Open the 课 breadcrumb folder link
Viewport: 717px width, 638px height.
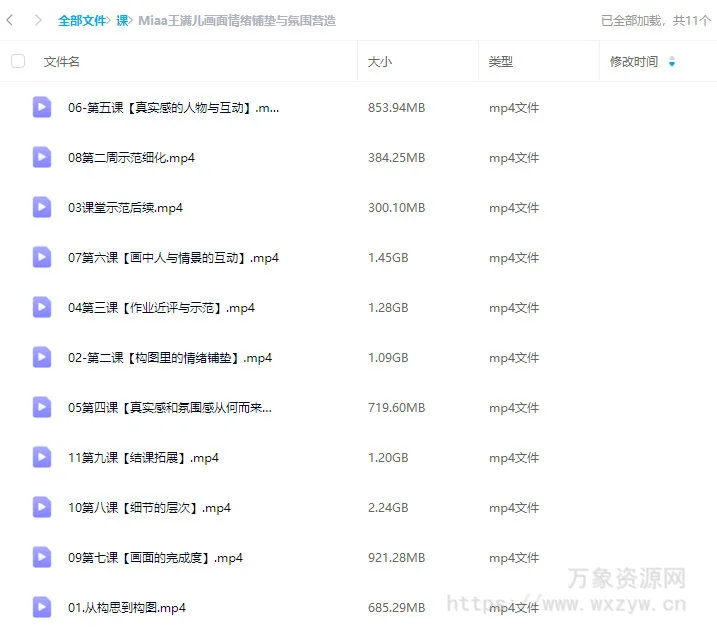point(122,21)
